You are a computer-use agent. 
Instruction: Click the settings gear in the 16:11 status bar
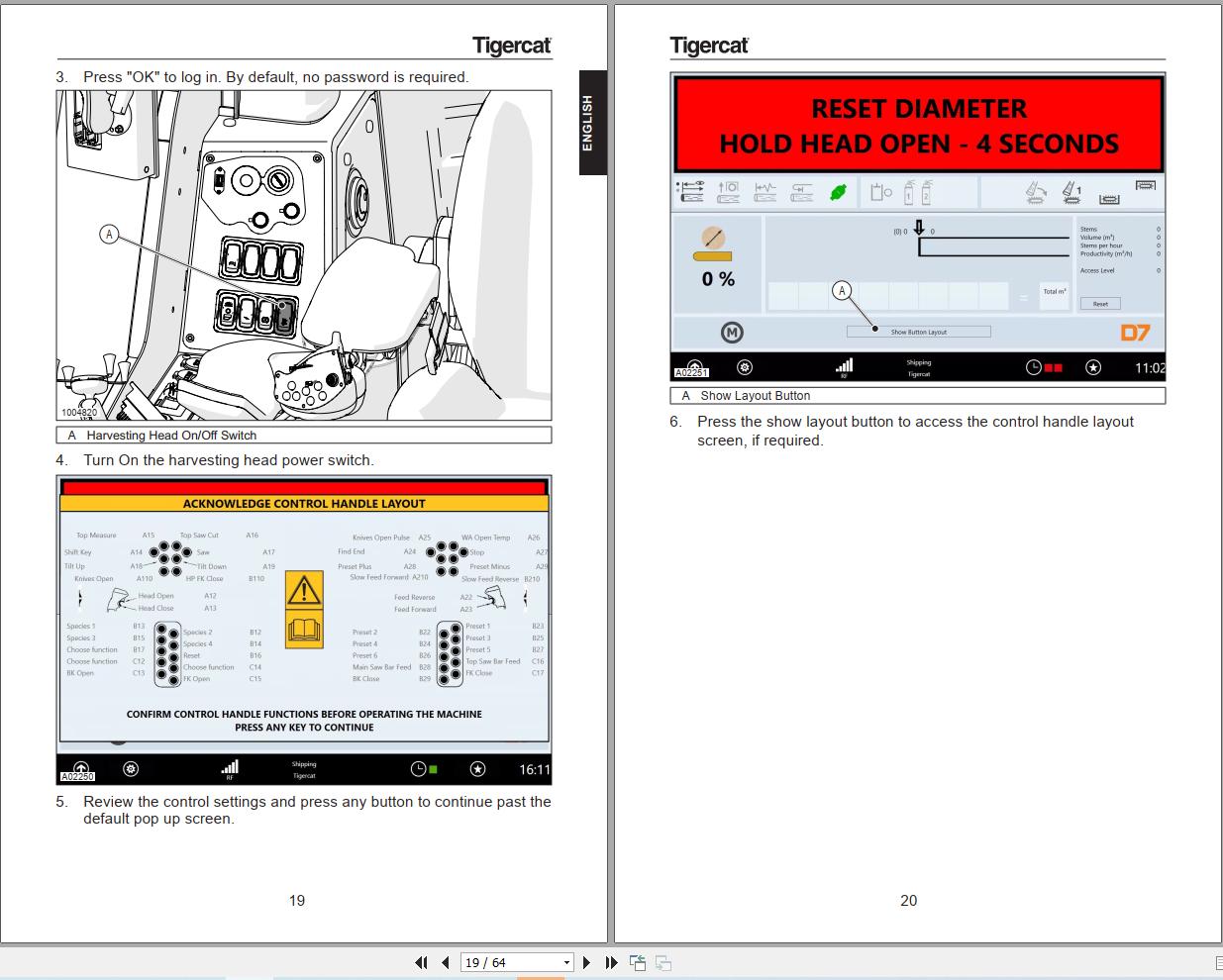click(x=131, y=769)
